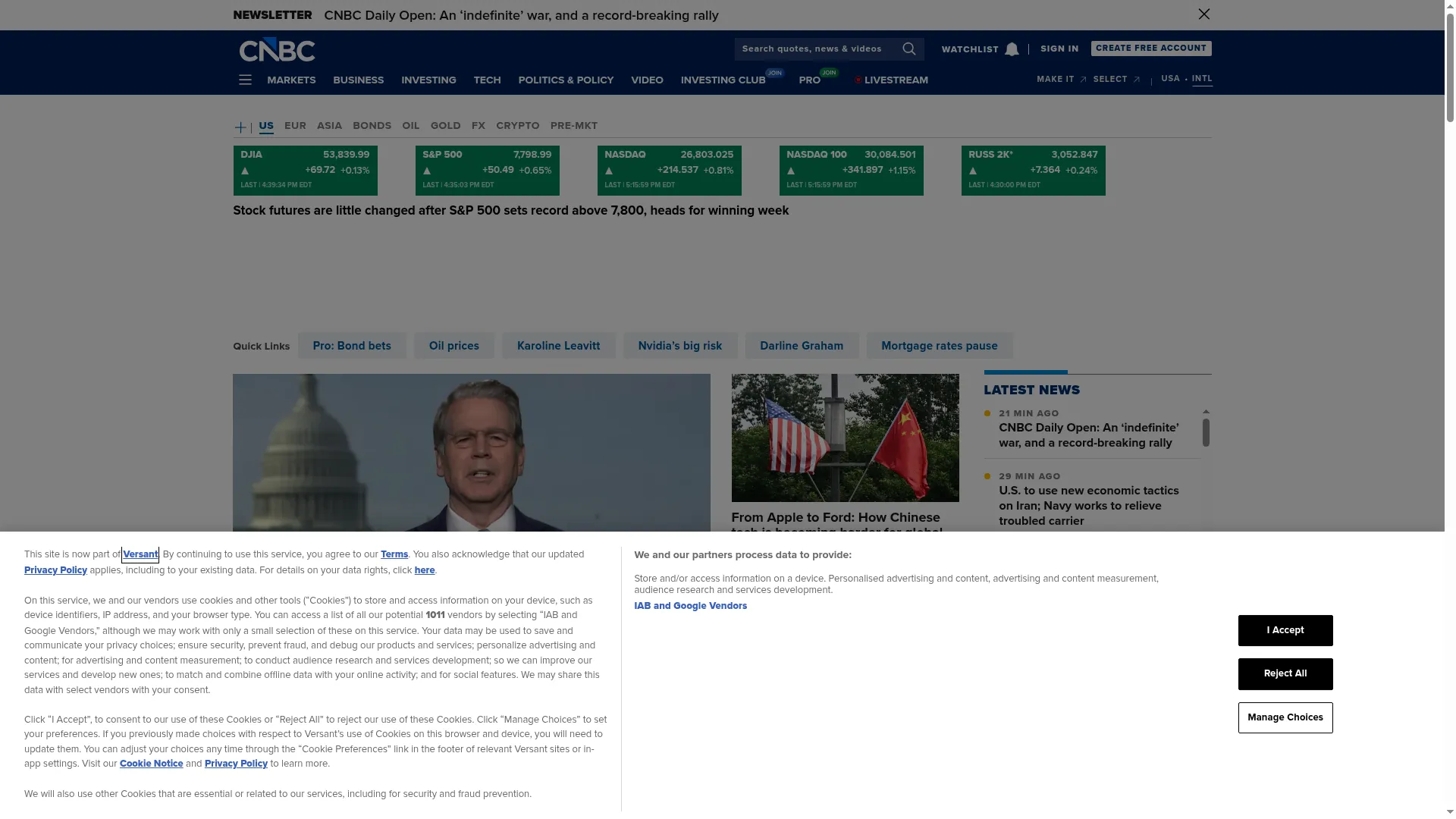The width and height of the screenshot is (1456, 819).
Task: Click the Livestream red dot icon
Action: [x=858, y=80]
